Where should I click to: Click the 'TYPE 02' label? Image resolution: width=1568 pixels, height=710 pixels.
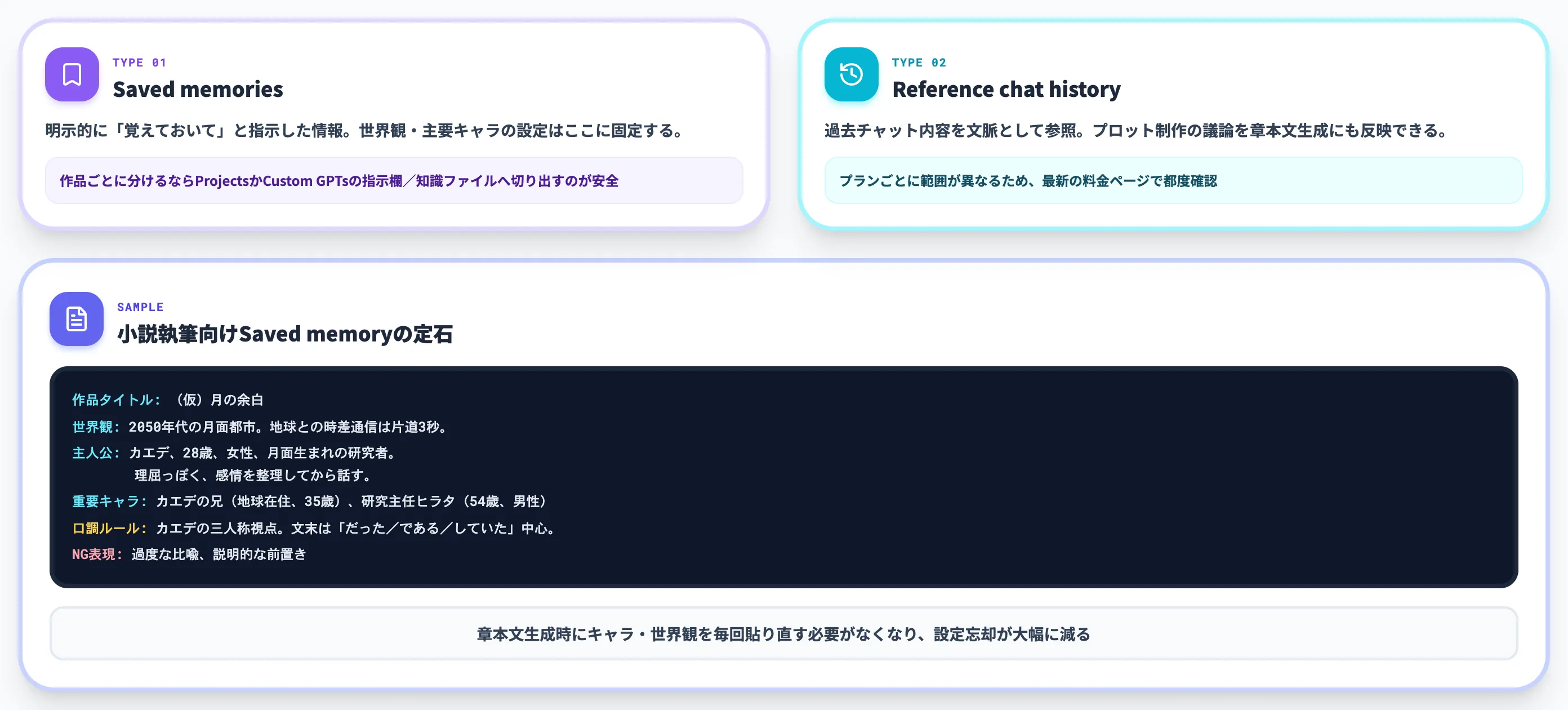919,62
